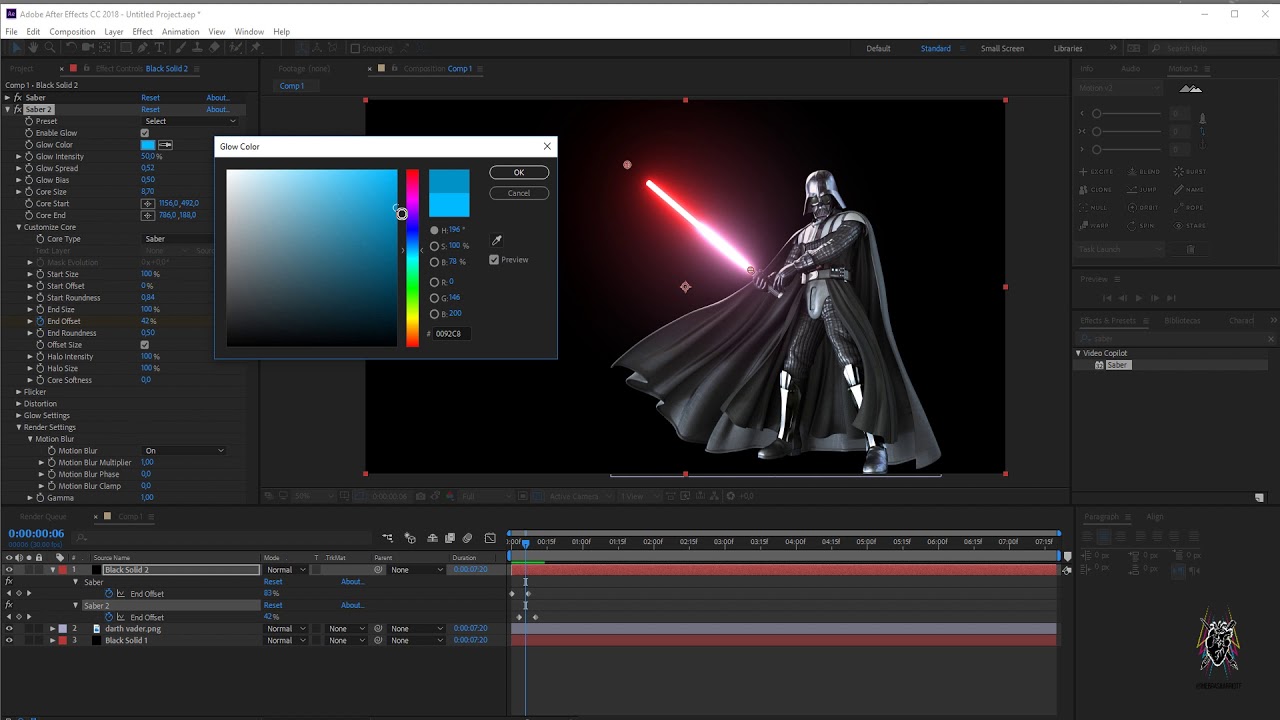Click Cancel in the Glow Color dialog

point(519,193)
